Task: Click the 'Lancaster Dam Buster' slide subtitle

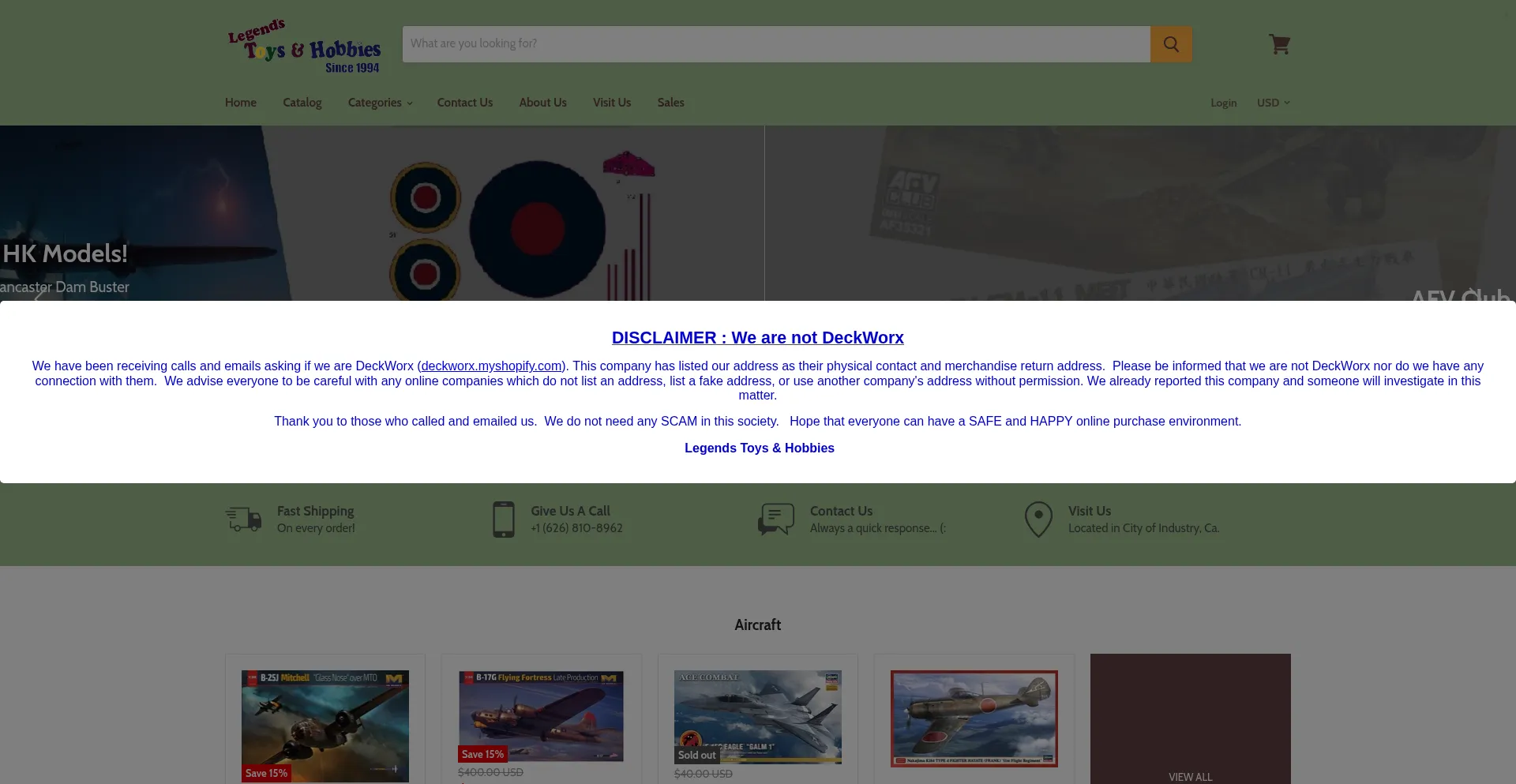Action: coord(65,287)
